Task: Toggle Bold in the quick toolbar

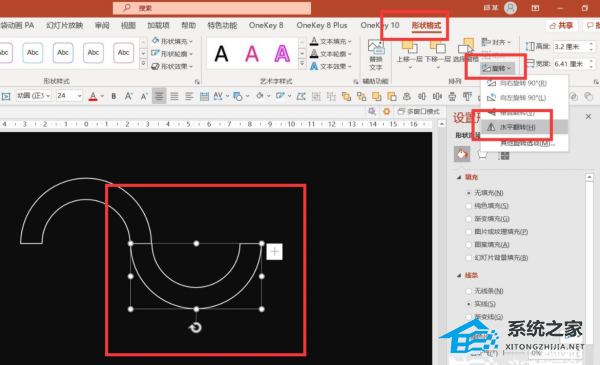Action: tap(114, 96)
